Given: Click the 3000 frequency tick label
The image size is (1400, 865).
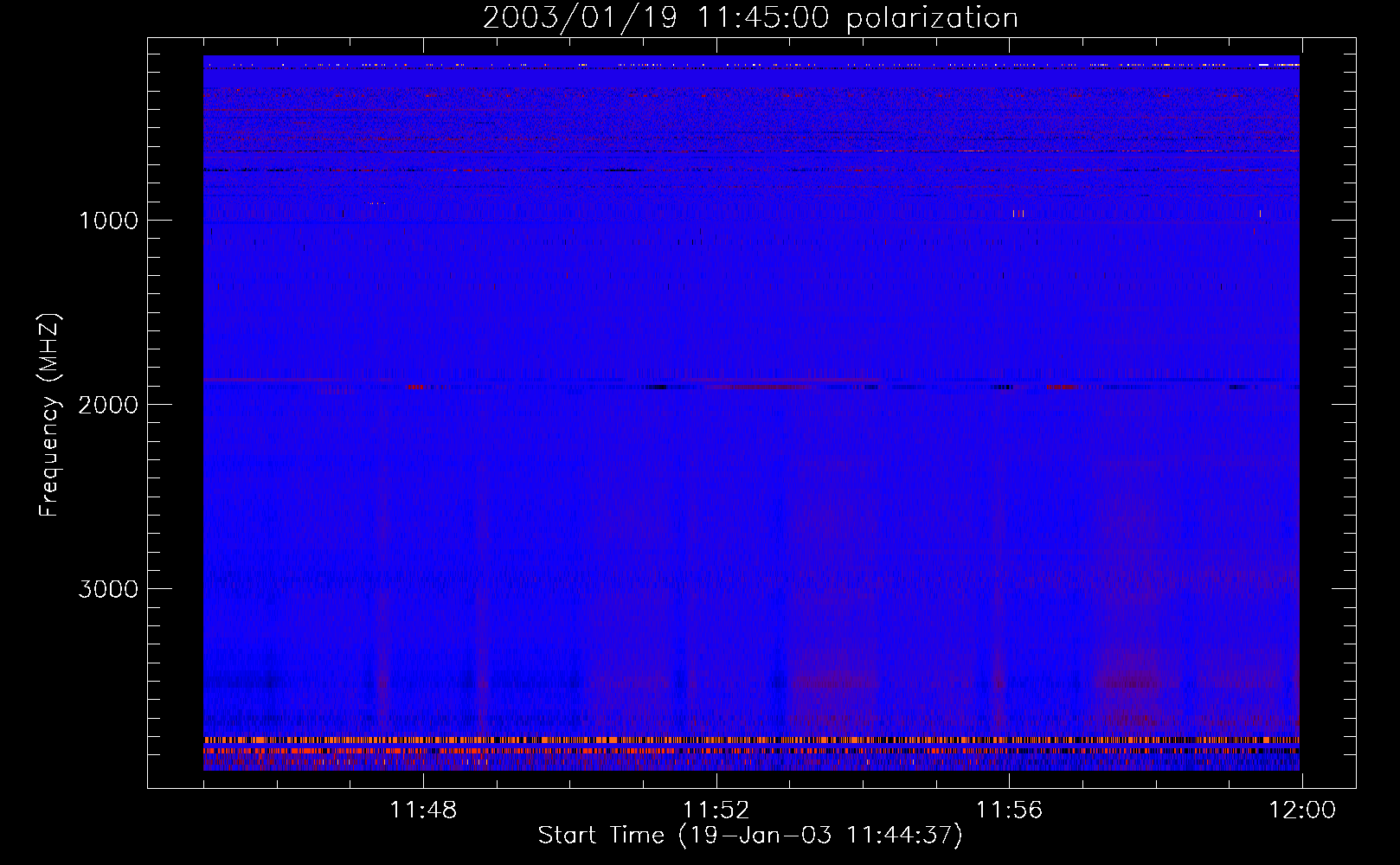Looking at the screenshot, I should click(108, 589).
